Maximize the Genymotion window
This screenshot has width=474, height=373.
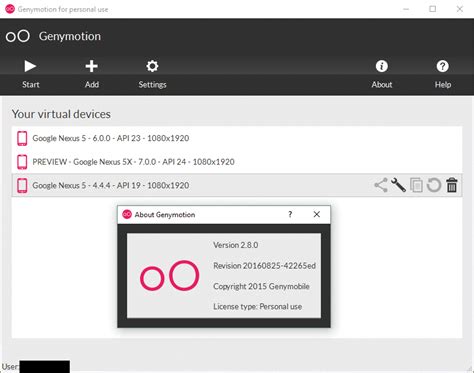tap(433, 9)
